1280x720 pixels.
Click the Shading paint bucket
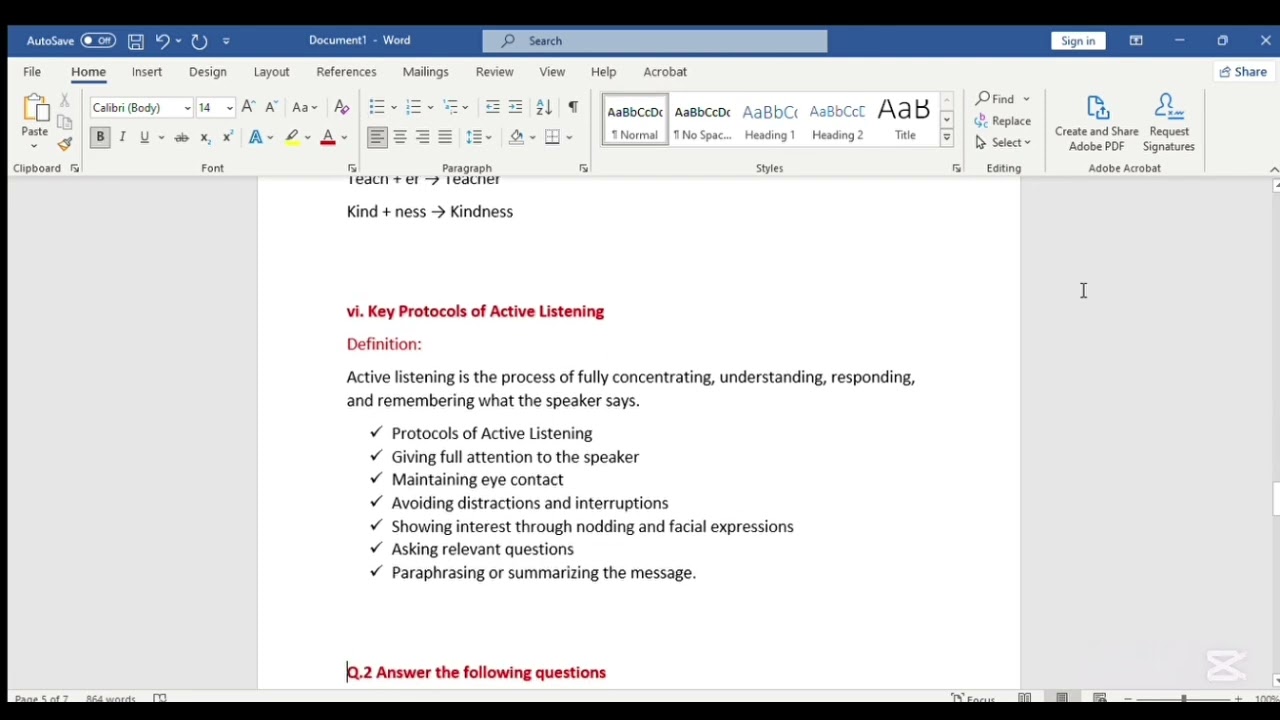516,138
